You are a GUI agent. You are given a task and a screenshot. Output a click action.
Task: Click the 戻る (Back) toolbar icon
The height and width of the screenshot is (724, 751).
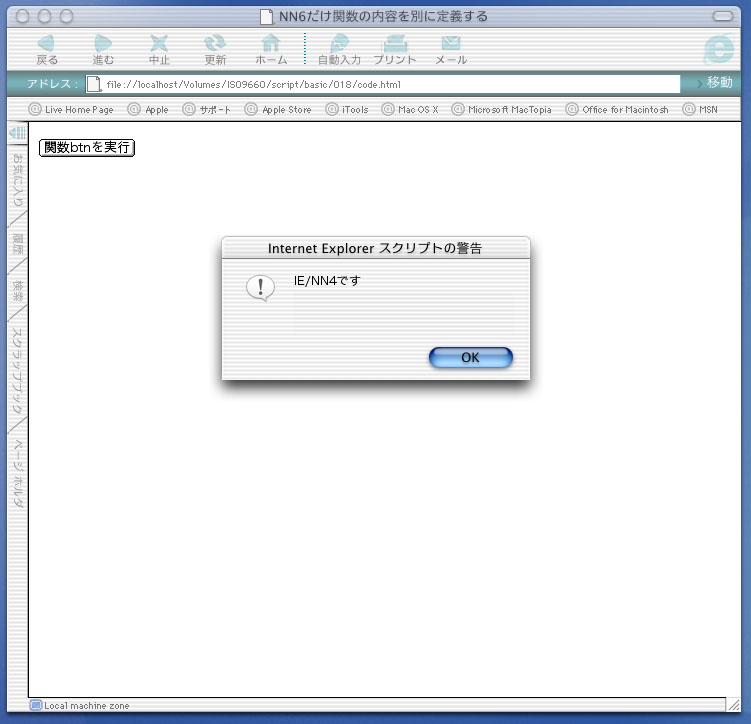click(x=46, y=44)
